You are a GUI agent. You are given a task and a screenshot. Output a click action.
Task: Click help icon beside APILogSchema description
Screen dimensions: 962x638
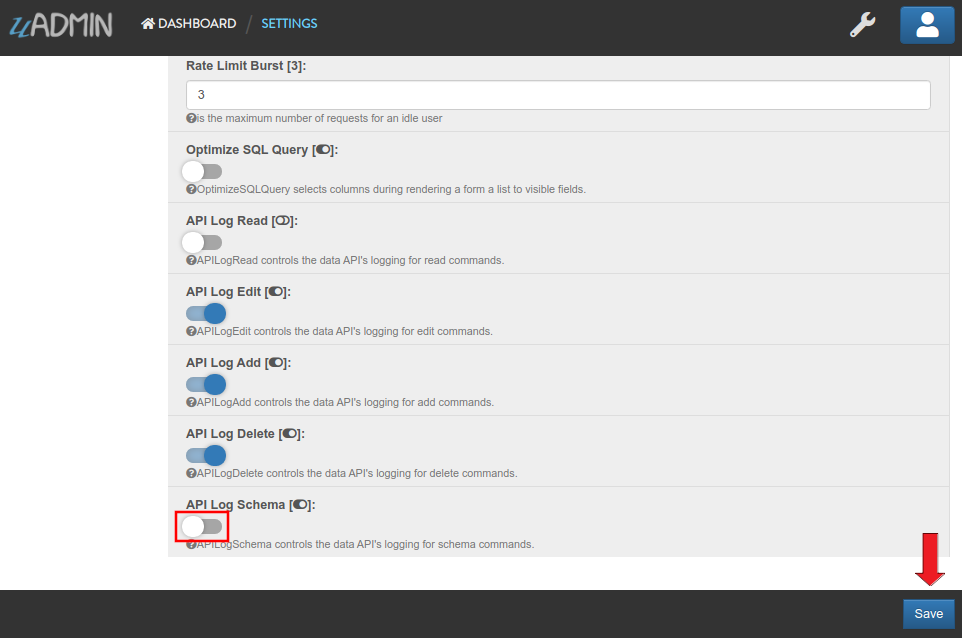pos(191,545)
